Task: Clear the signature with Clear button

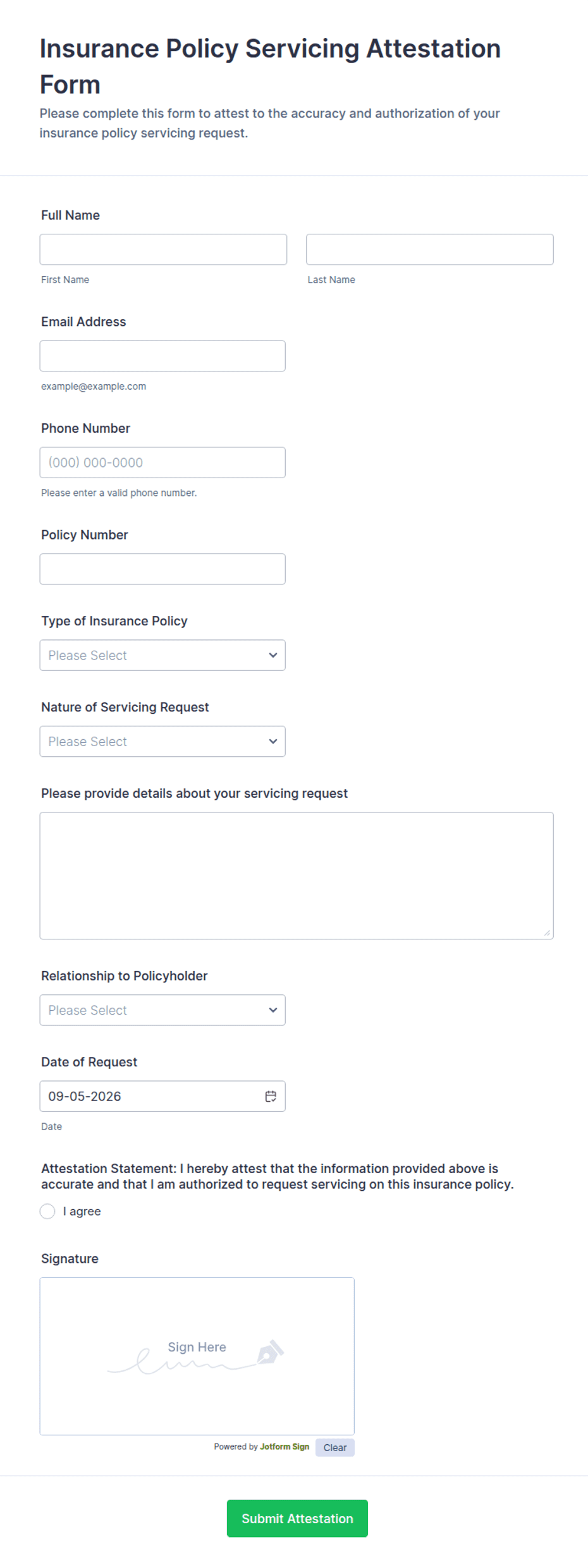Action: [335, 1447]
